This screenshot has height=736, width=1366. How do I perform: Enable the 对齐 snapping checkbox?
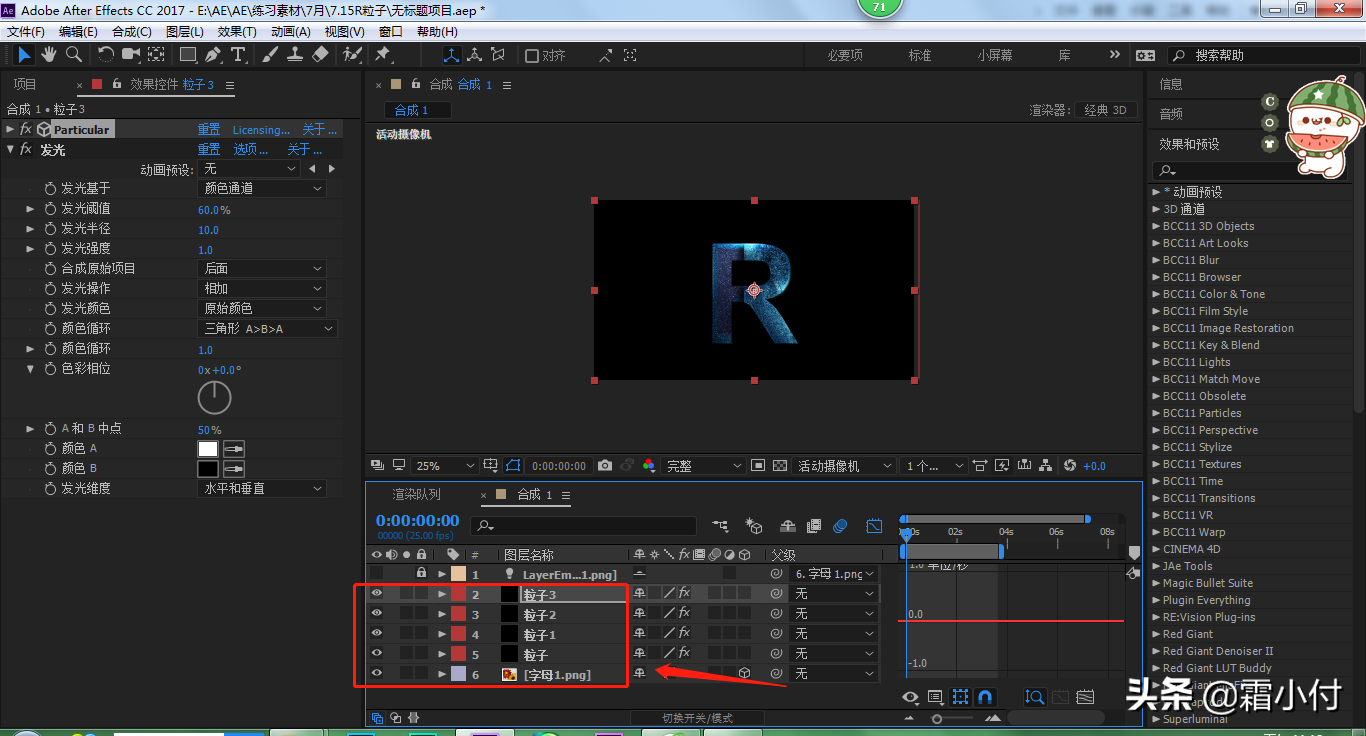click(532, 56)
